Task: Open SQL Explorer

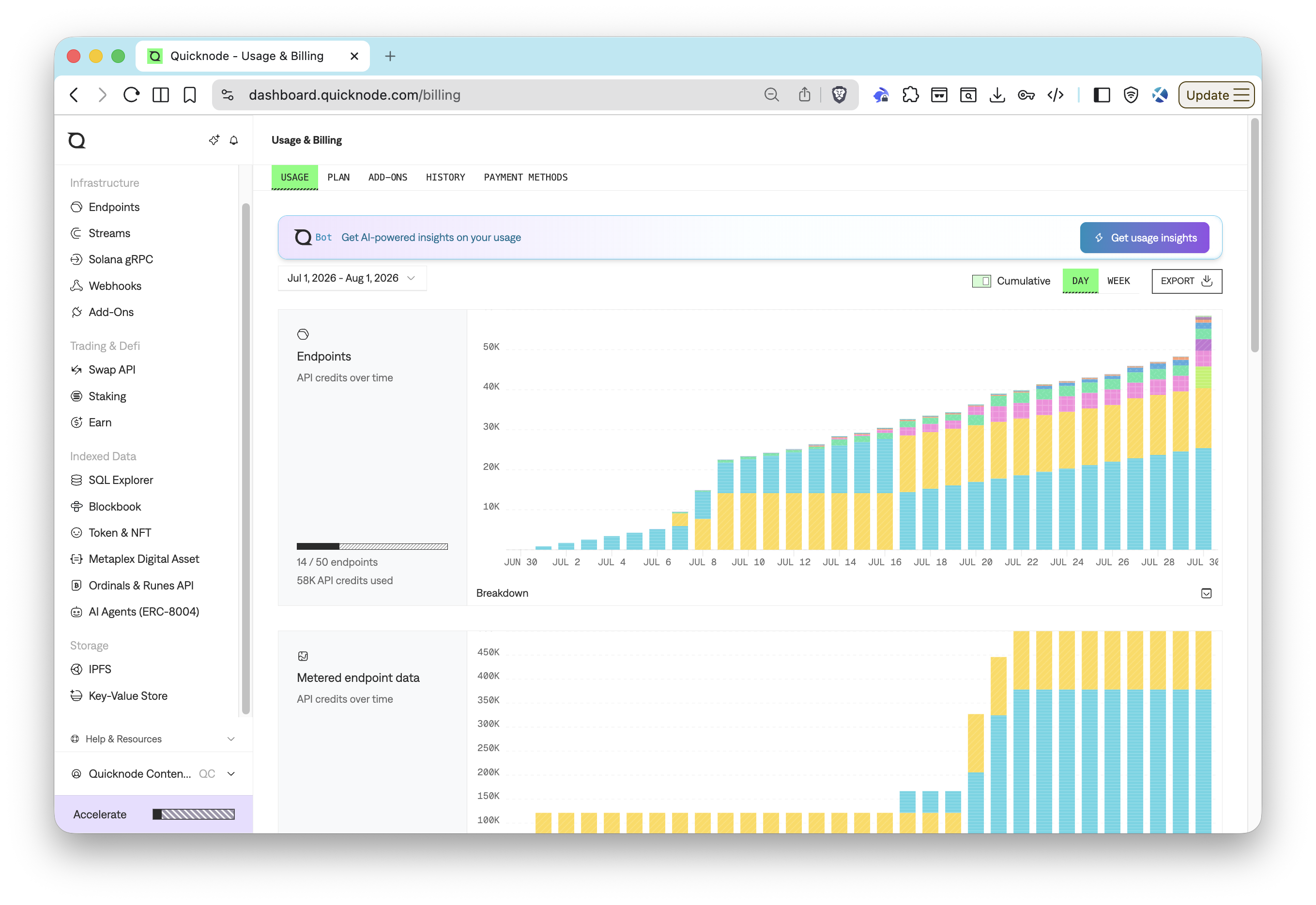Action: (x=120, y=480)
